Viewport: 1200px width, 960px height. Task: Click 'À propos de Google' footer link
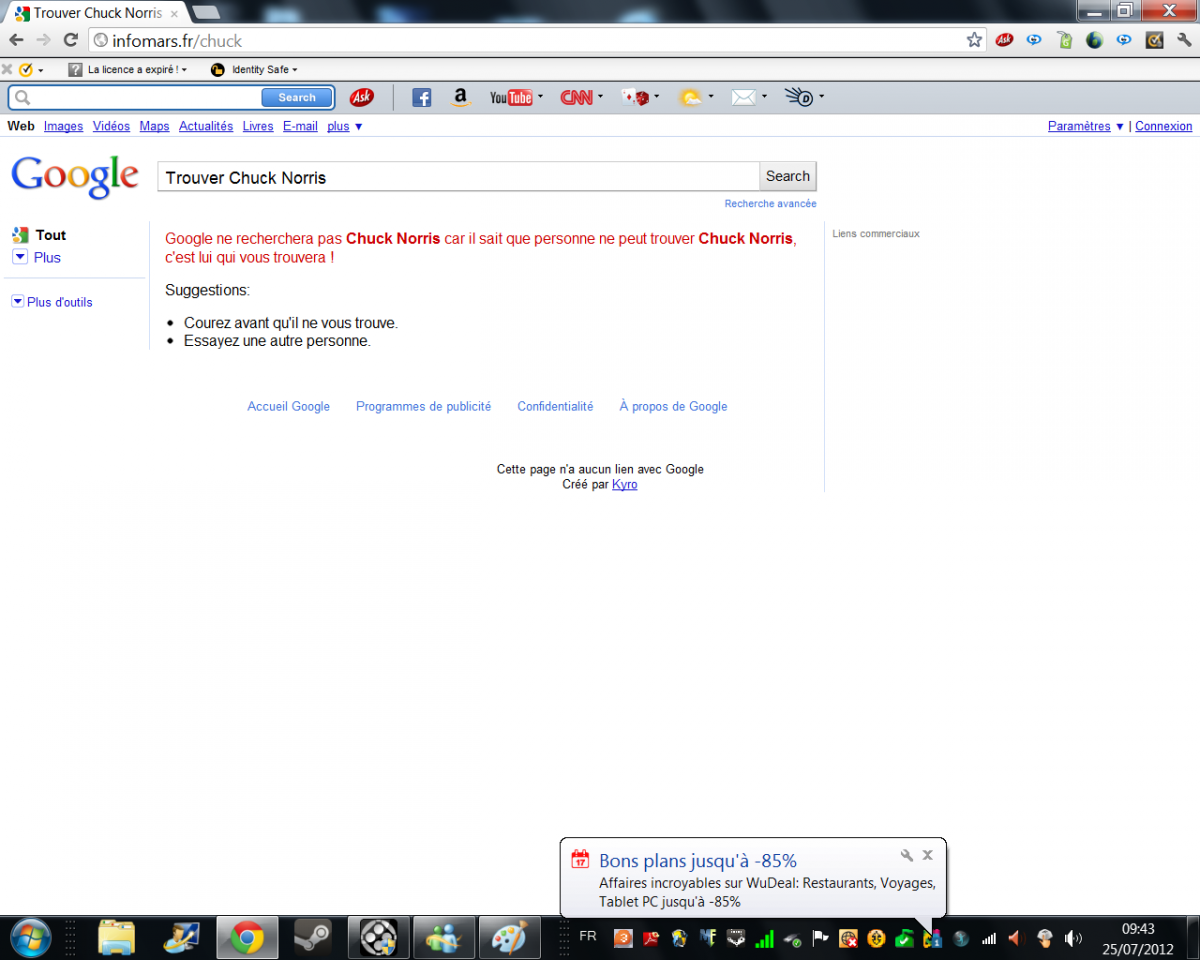tap(673, 406)
